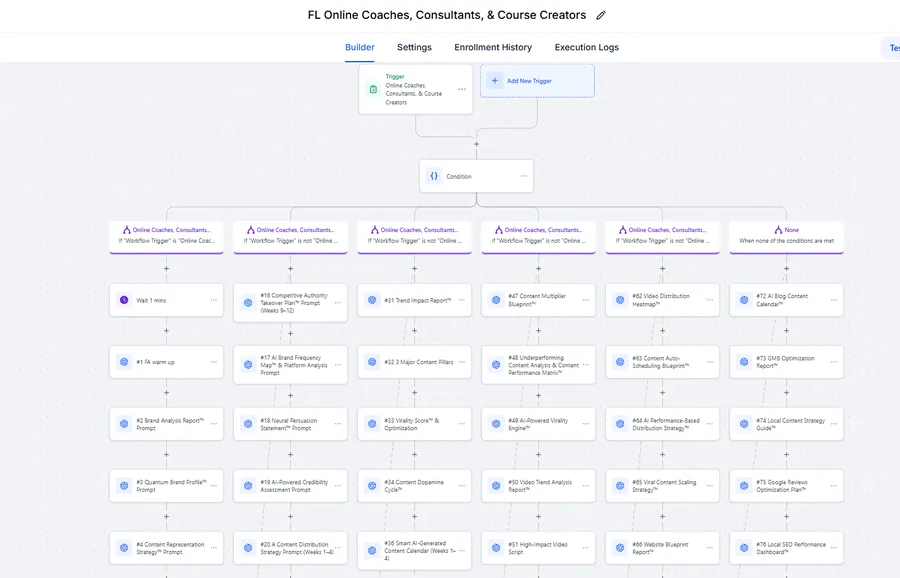Open the Trigger node's three-dot menu
This screenshot has width=900, height=578.
tap(462, 89)
